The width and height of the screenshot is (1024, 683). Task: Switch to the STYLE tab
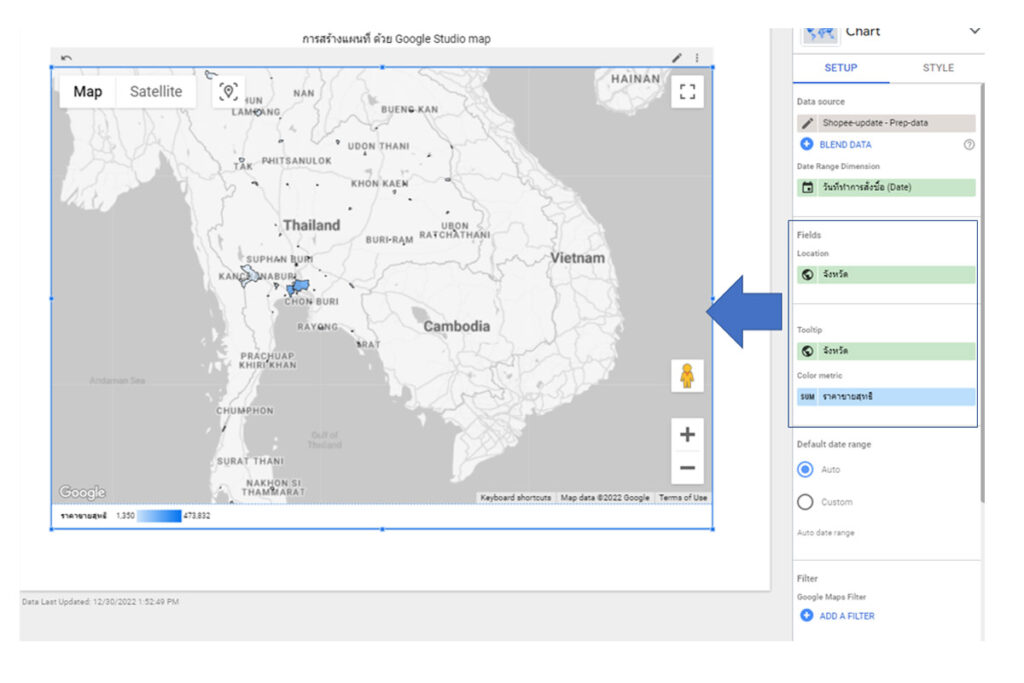938,68
